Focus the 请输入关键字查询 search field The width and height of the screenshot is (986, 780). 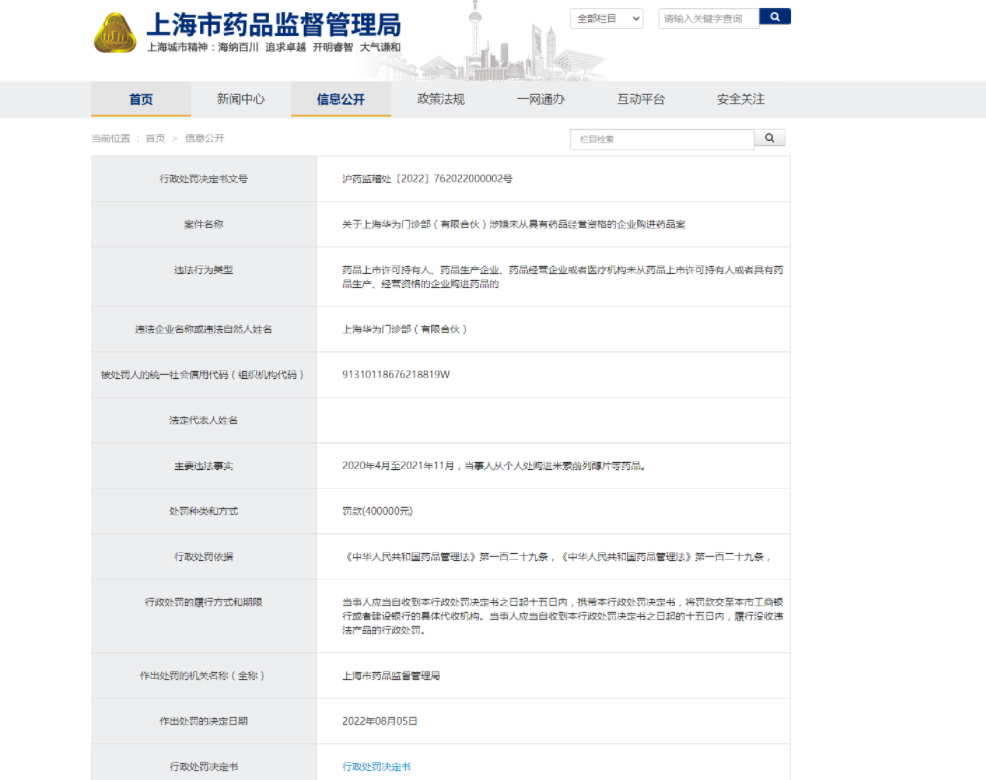[709, 19]
